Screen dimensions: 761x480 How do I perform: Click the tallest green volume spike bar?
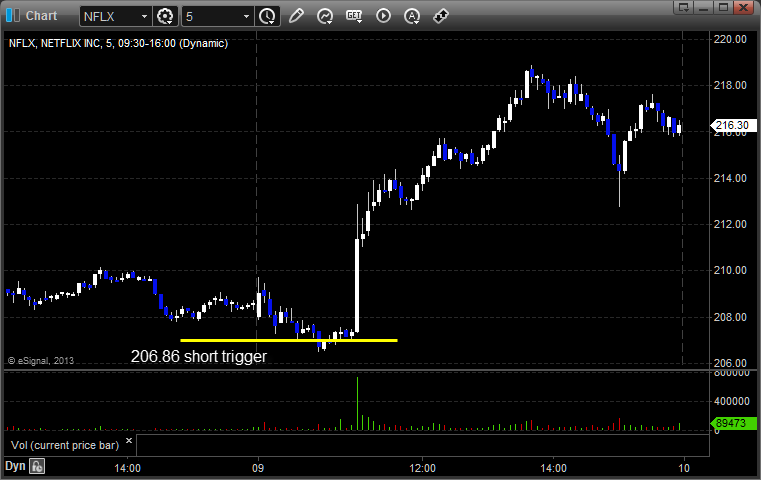click(x=358, y=403)
